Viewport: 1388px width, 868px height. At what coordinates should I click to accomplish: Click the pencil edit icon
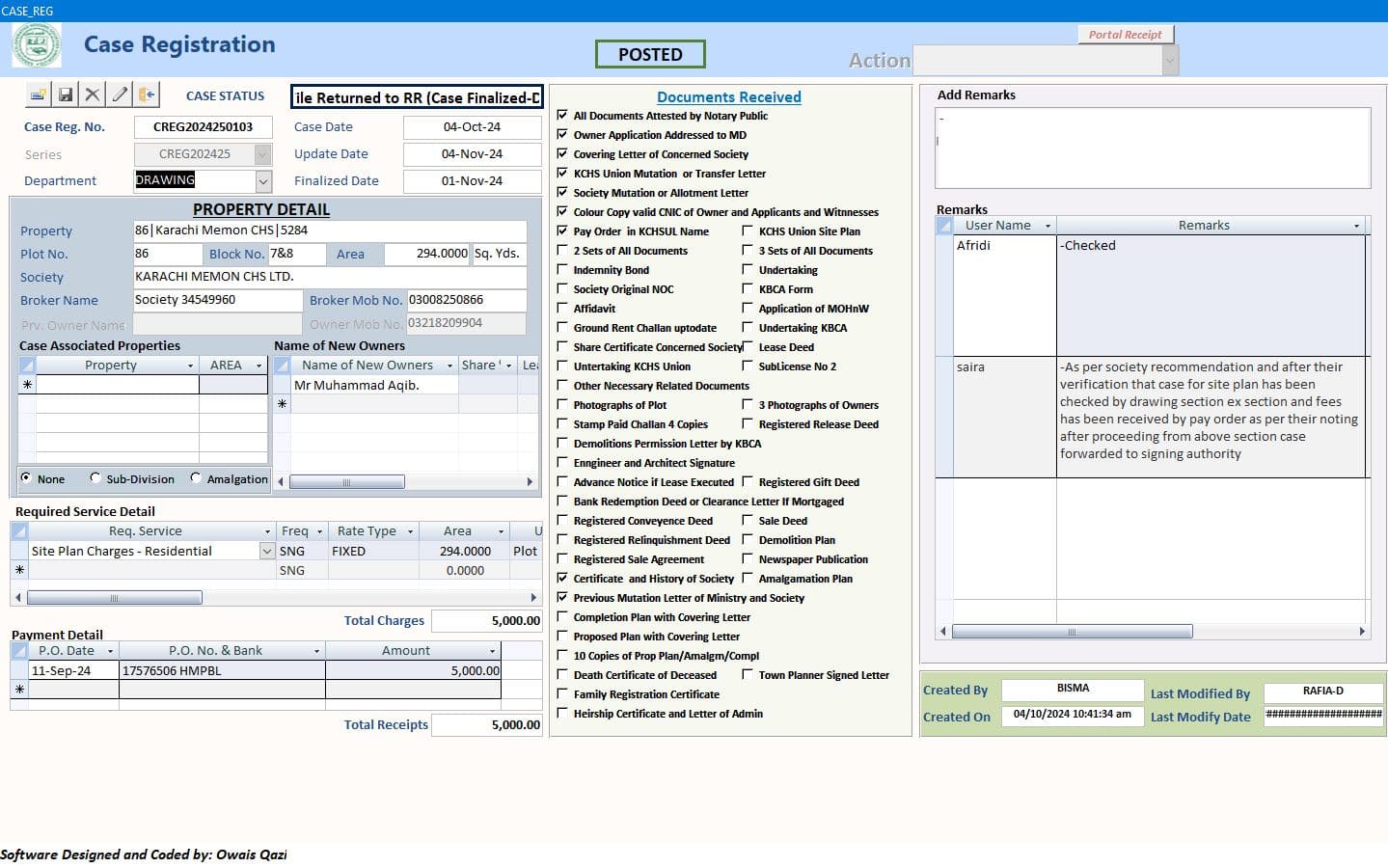tap(120, 95)
